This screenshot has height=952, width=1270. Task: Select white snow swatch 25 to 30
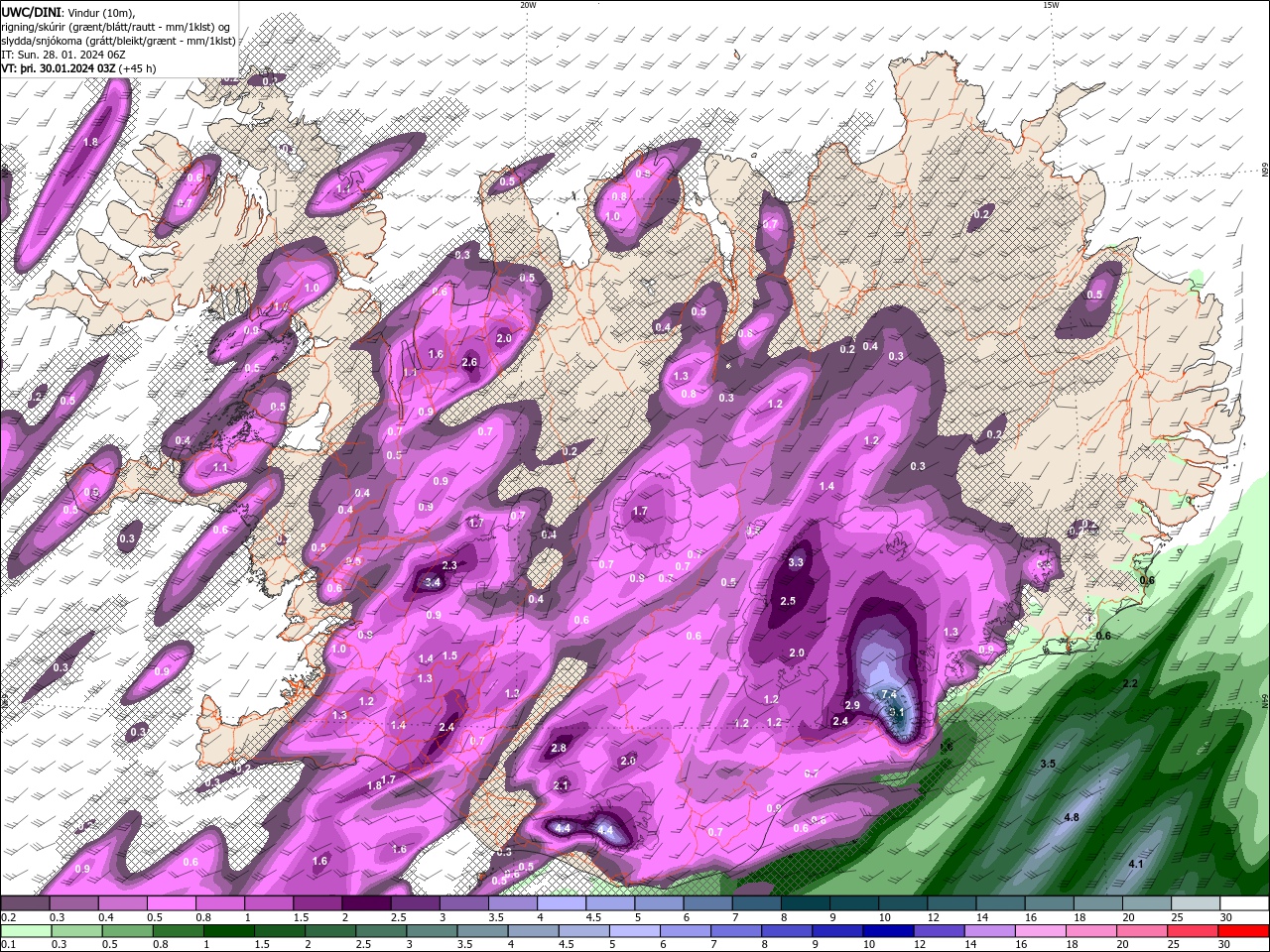coord(1195,903)
